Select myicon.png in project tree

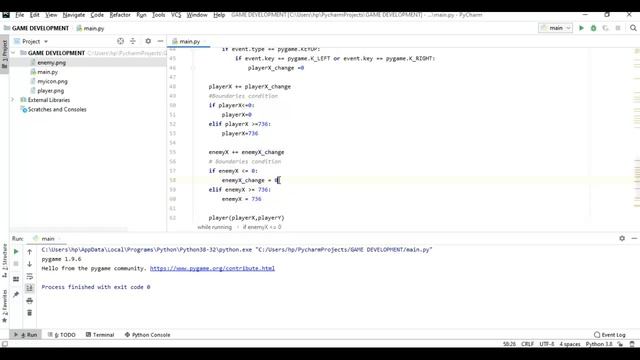pos(52,81)
